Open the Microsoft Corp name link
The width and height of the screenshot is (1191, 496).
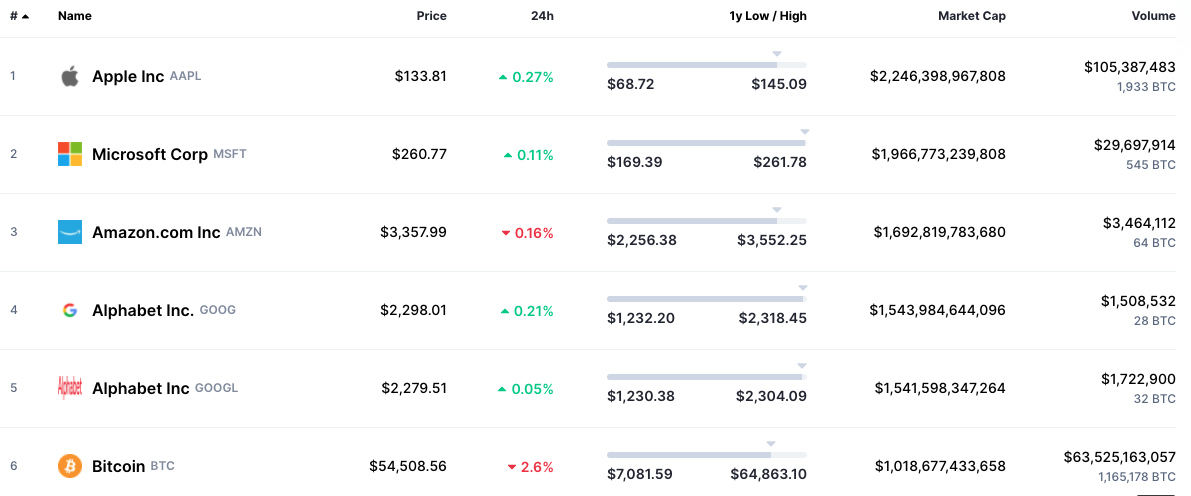(150, 154)
